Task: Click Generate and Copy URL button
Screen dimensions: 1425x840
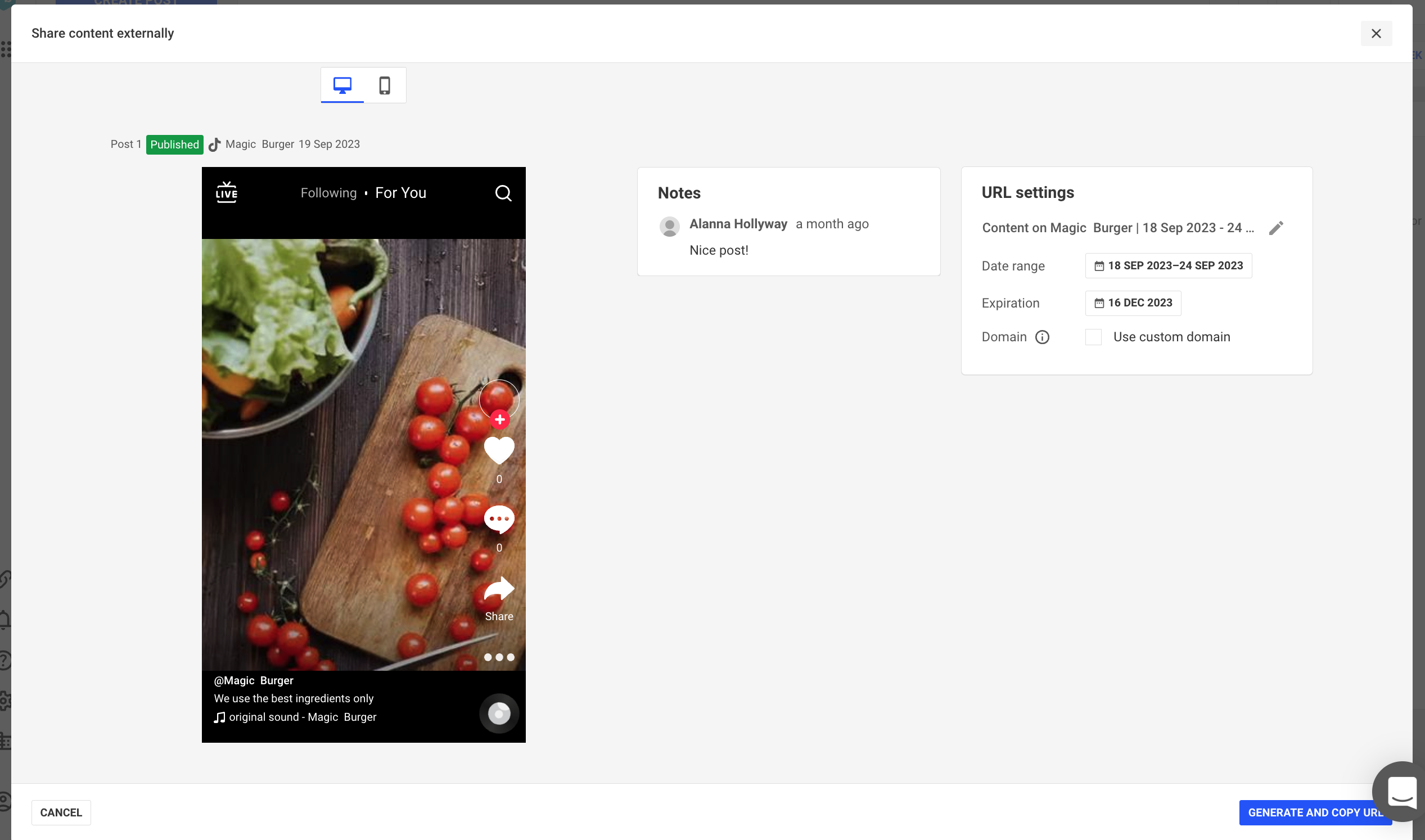Action: tap(1315, 812)
